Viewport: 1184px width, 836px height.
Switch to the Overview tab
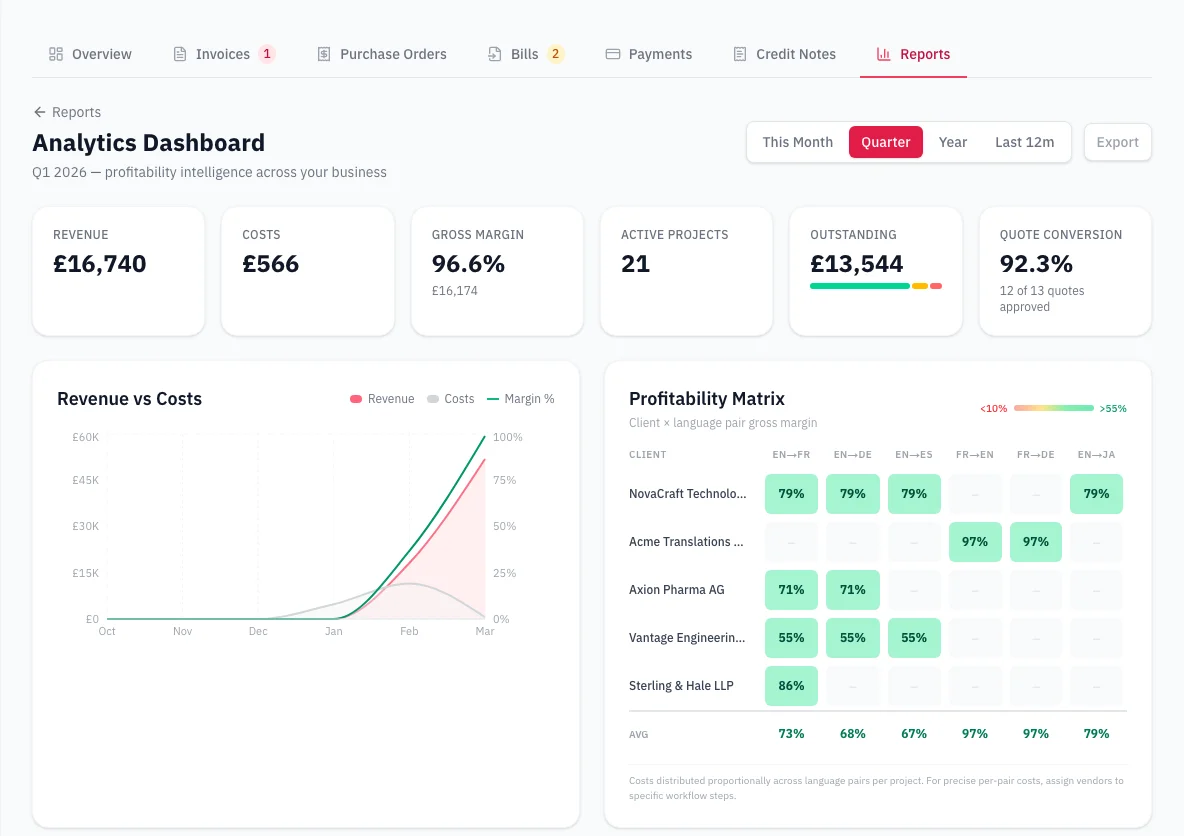point(90,54)
